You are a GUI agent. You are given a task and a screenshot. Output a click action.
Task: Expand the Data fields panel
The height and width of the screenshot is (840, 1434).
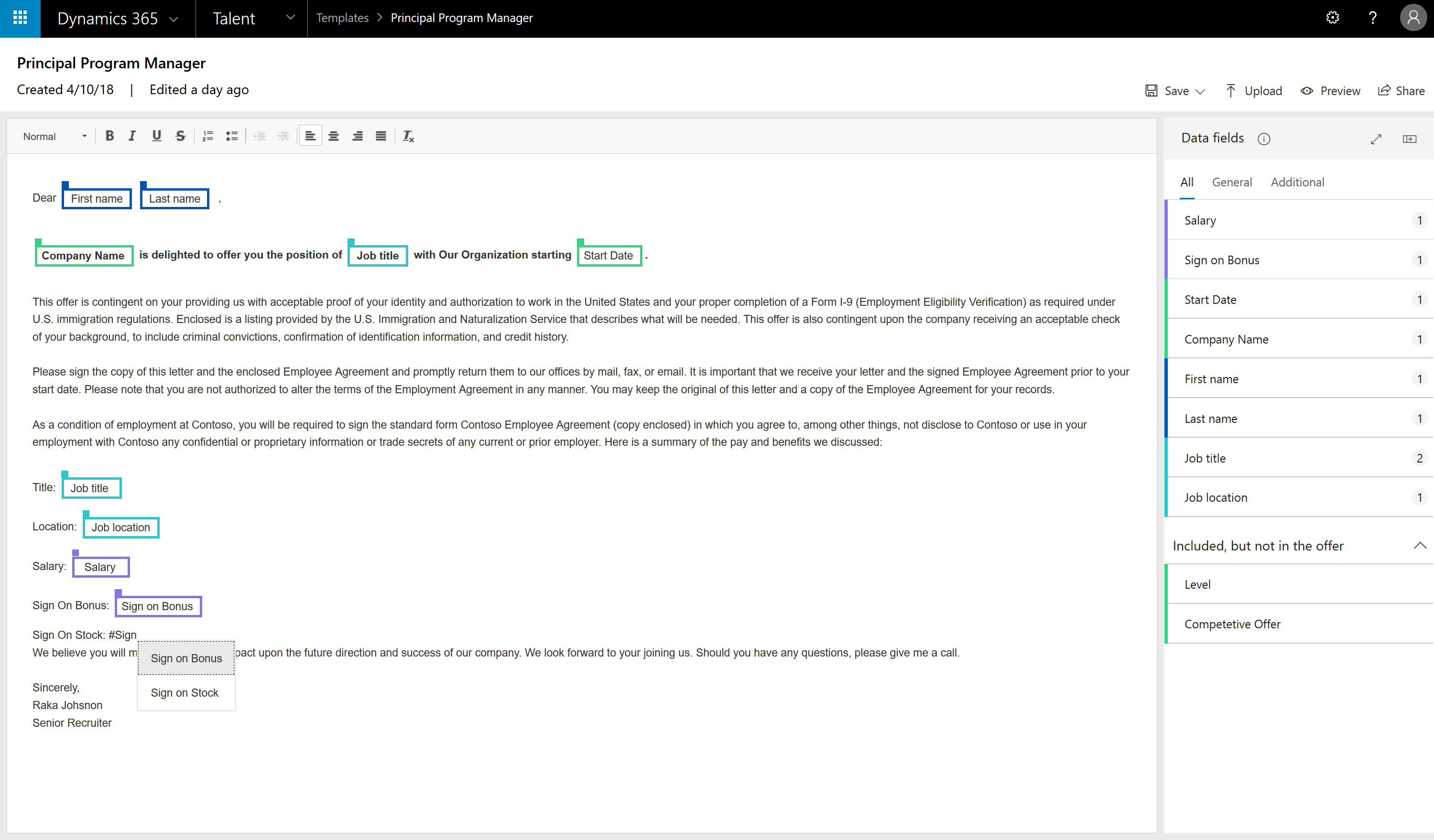tap(1376, 139)
